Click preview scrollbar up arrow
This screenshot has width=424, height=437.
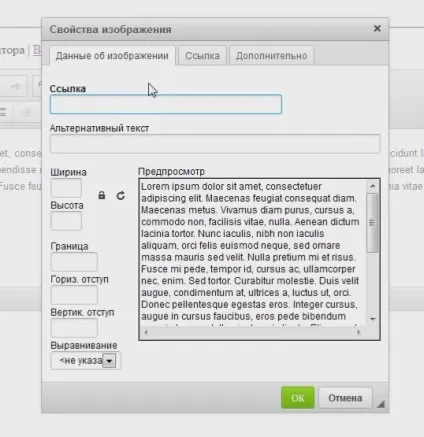(373, 186)
